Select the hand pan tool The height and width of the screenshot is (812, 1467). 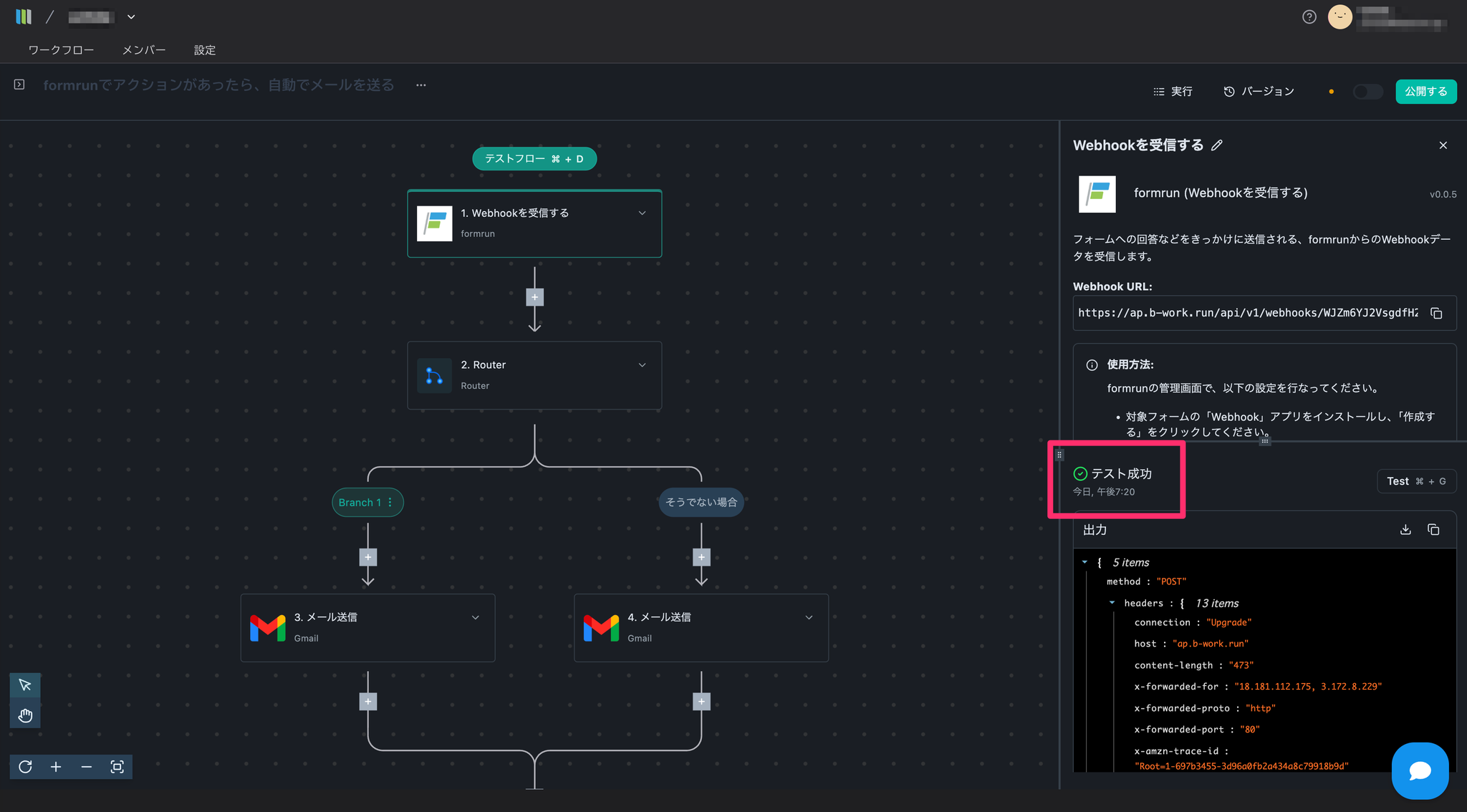[x=25, y=715]
